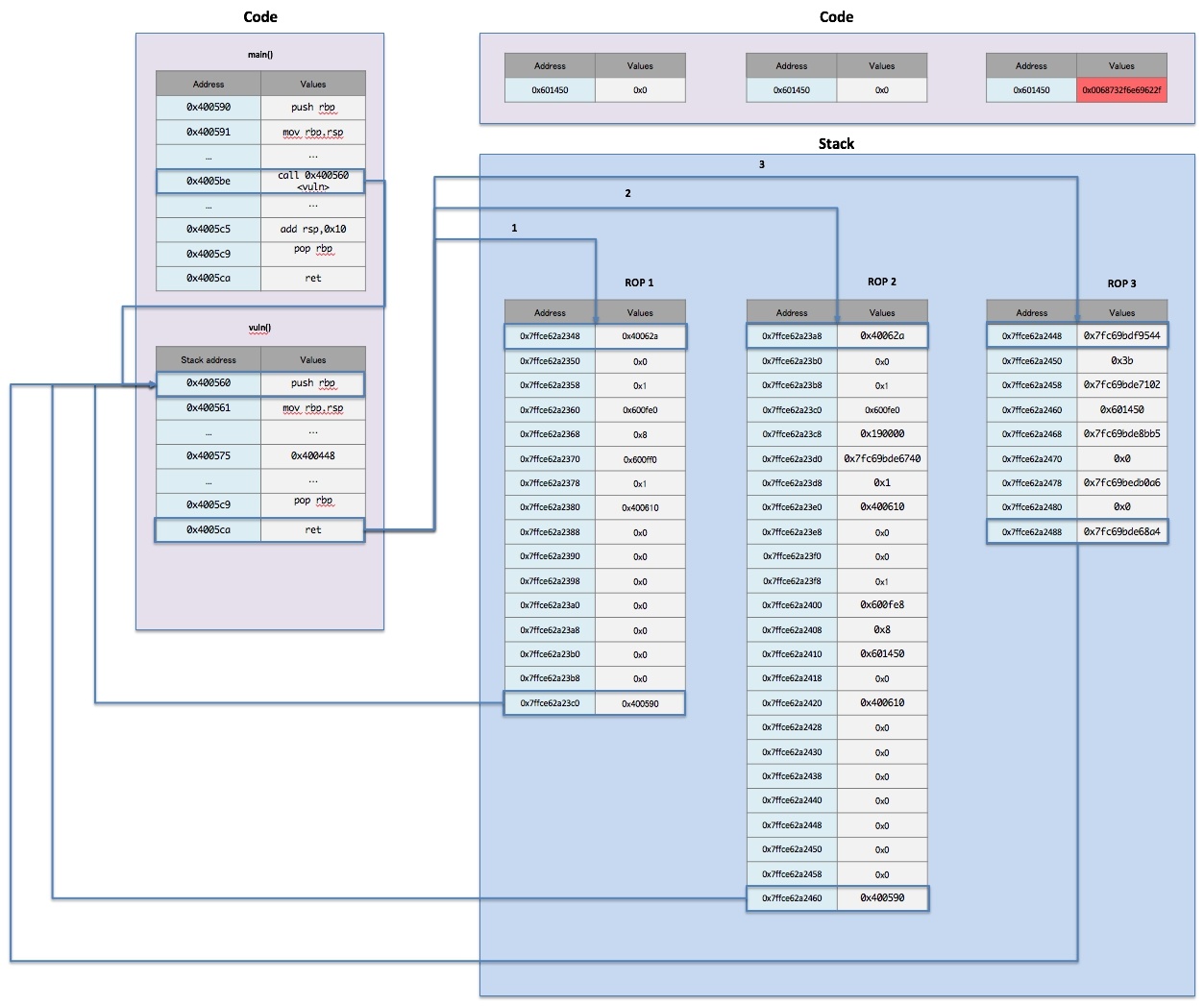Click the Stack address column header

[209, 359]
